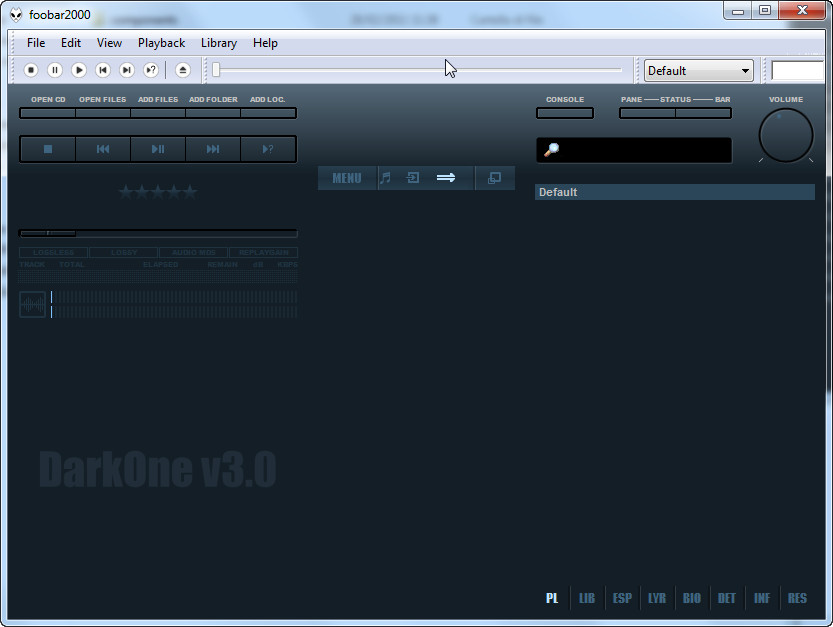Image resolution: width=833 pixels, height=627 pixels.
Task: Click the five-star rating control
Action: pos(158,192)
